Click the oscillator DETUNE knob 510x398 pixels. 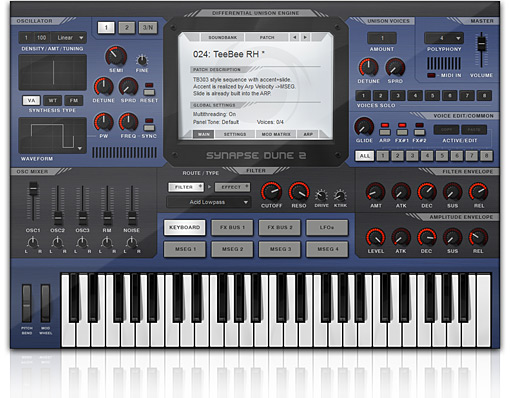[x=103, y=86]
